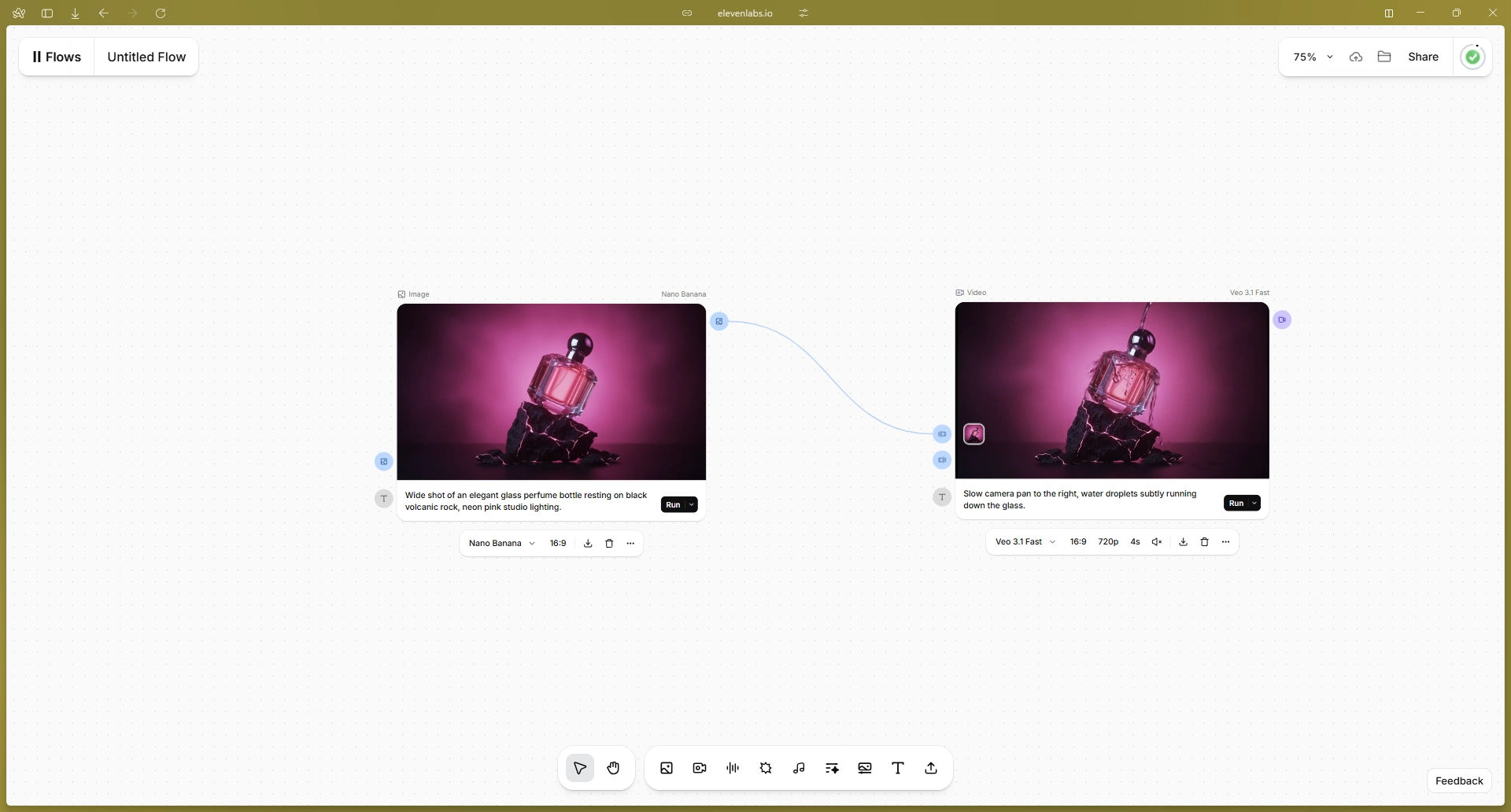Add a video node from bottom toolbar
The width and height of the screenshot is (1511, 812).
pos(700,768)
